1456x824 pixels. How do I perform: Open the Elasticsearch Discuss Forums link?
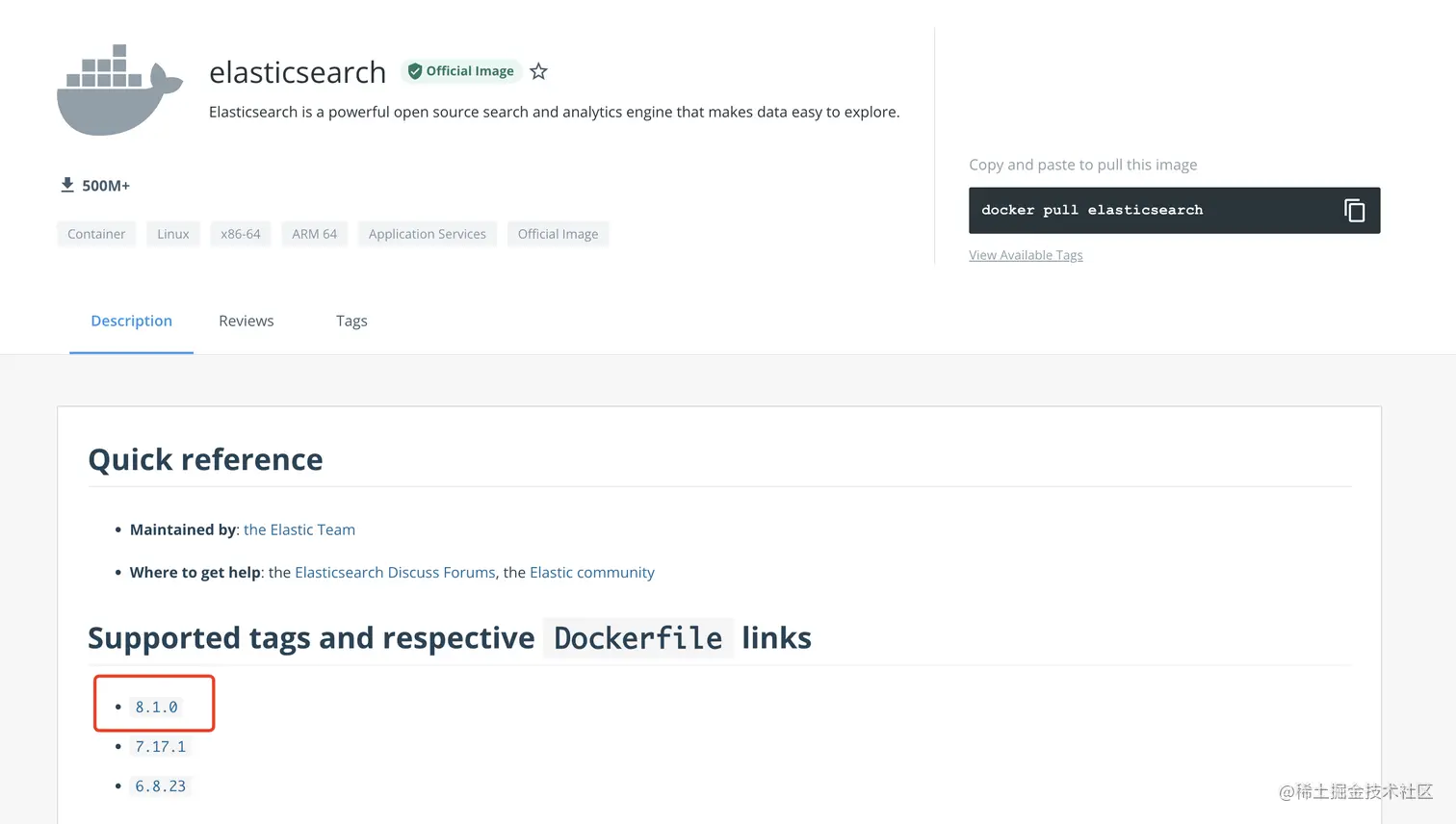coord(395,572)
